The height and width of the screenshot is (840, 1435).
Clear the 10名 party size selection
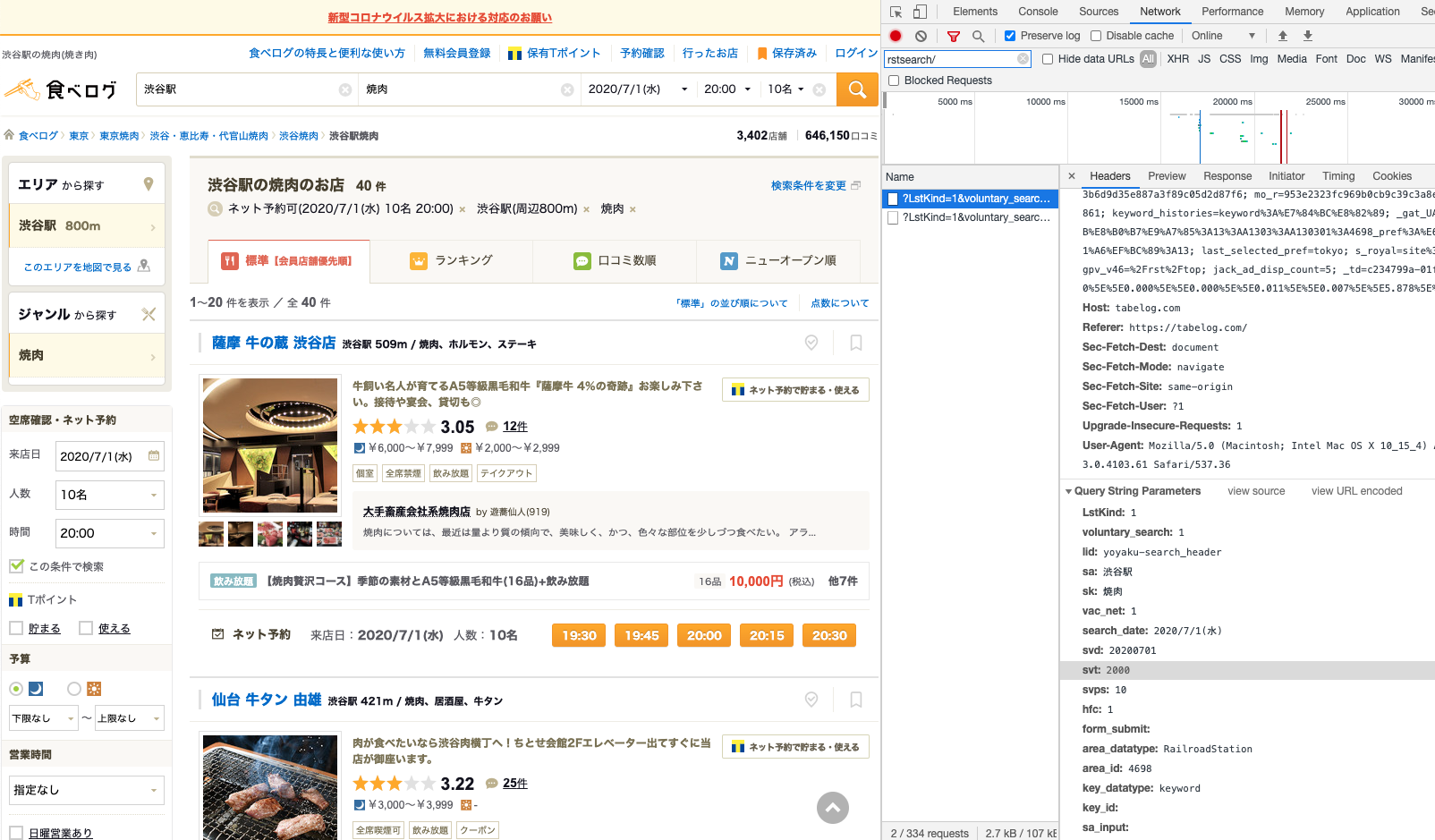[x=819, y=89]
